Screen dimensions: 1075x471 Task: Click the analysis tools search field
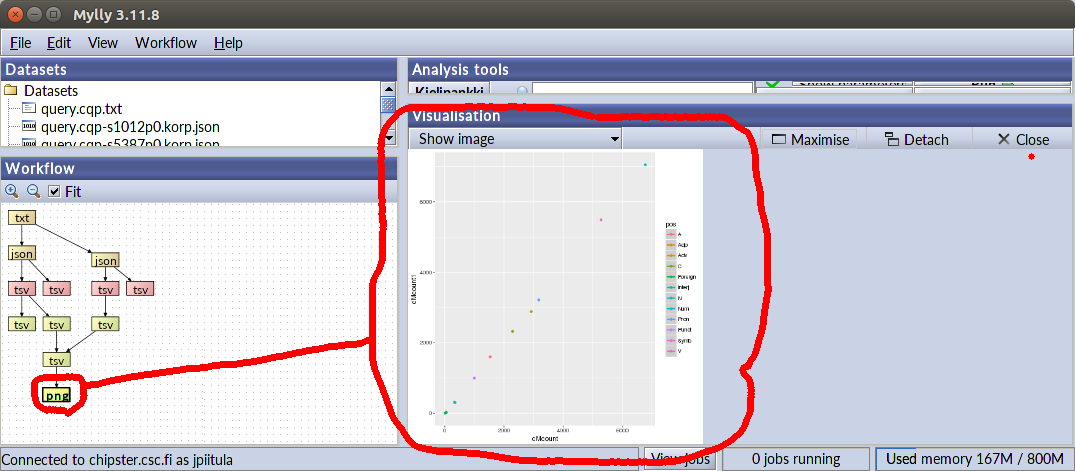point(640,90)
